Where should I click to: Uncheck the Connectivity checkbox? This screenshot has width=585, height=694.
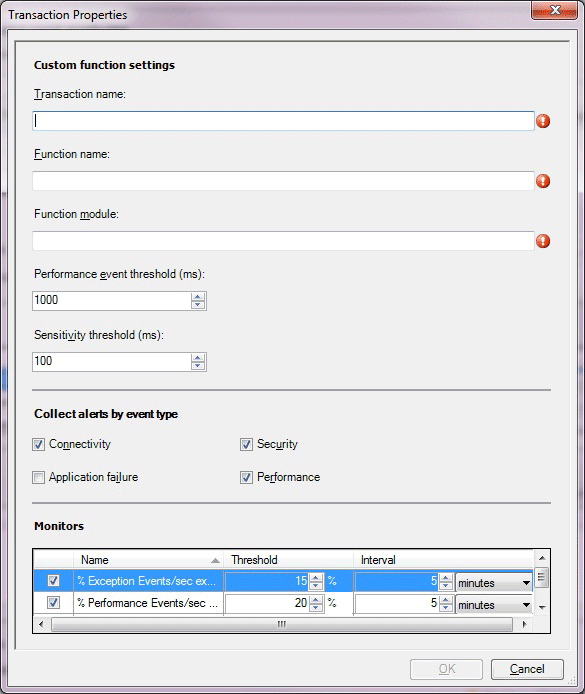pos(38,444)
